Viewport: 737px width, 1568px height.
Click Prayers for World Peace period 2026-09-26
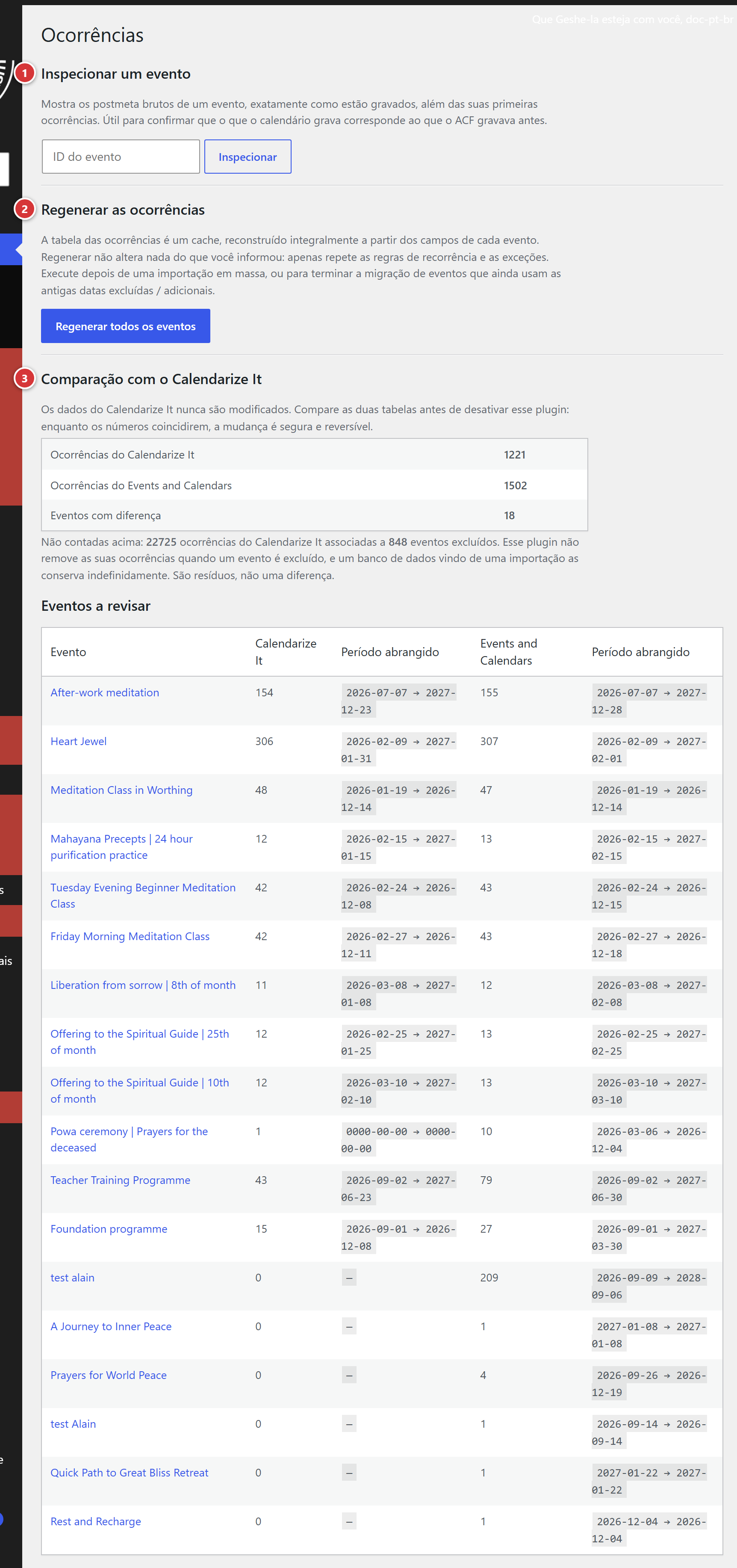point(649,1383)
